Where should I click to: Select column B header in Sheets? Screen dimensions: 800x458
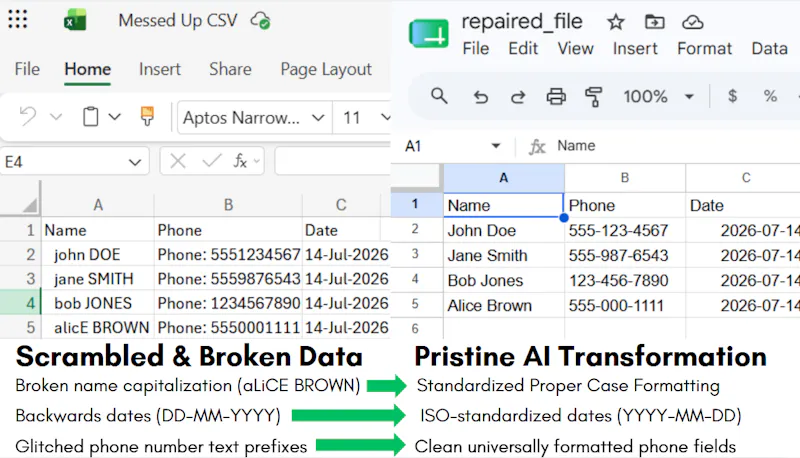(x=624, y=178)
